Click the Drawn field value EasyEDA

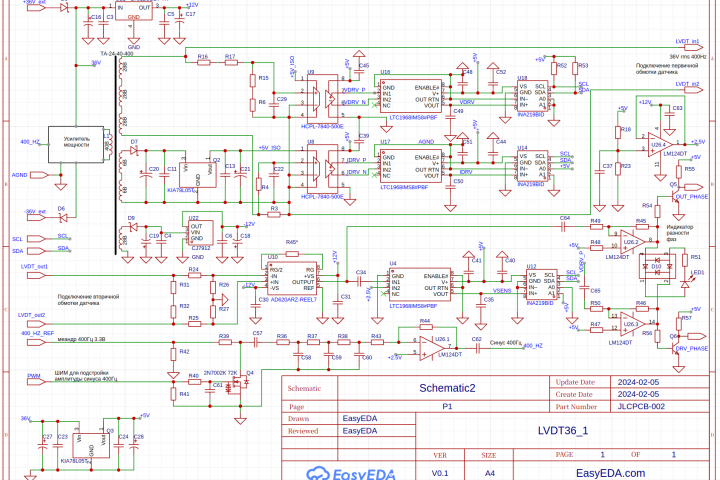coord(360,418)
